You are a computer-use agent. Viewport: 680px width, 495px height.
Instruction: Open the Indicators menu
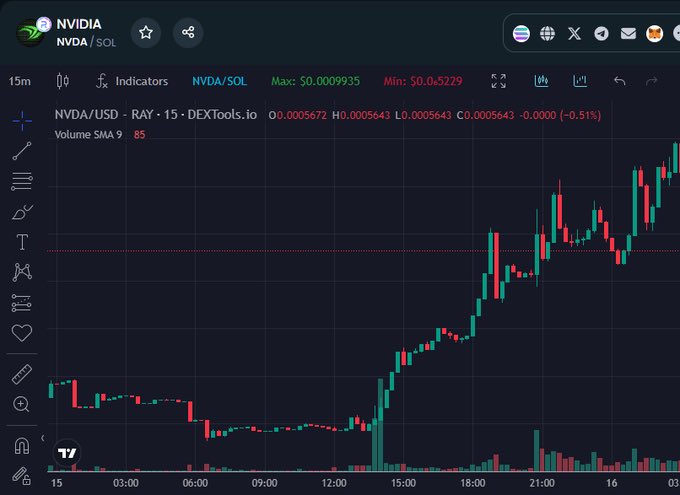coord(132,81)
